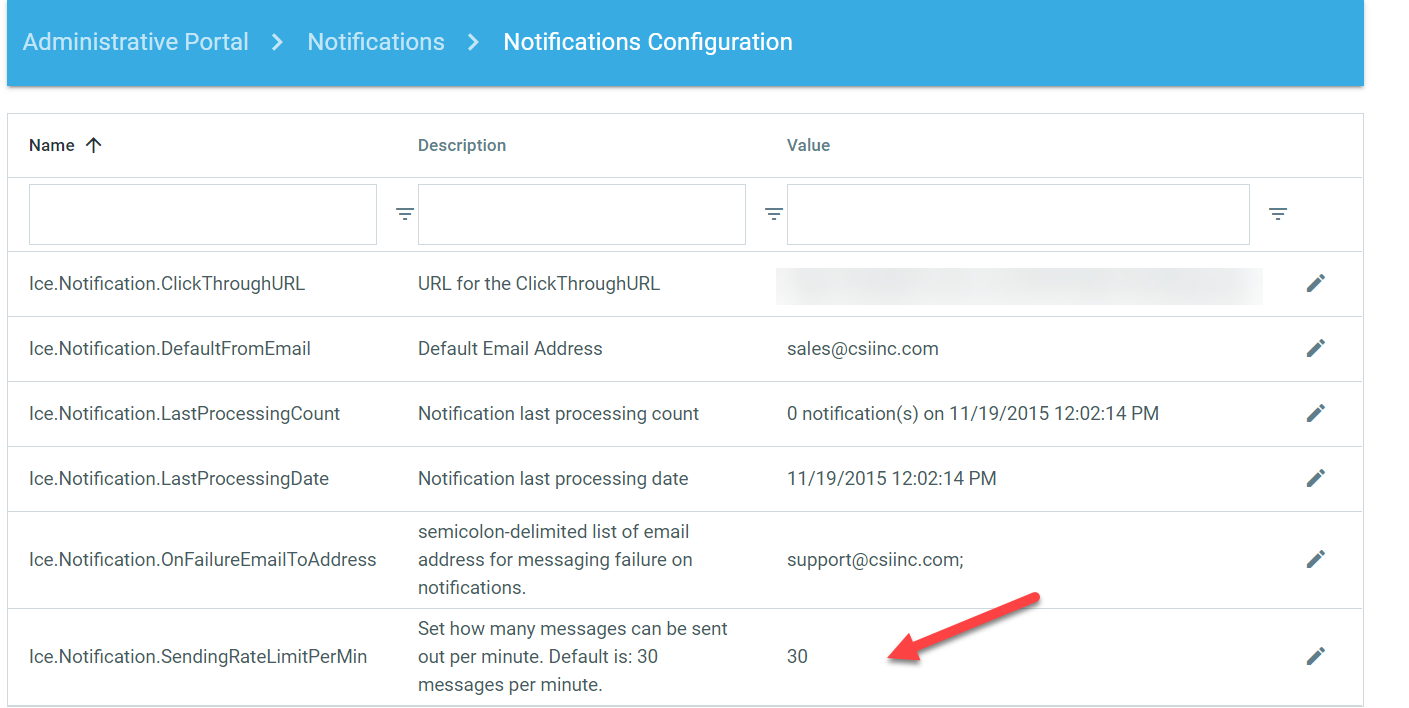Open filter options for Description column
1409x708 pixels.
[773, 214]
